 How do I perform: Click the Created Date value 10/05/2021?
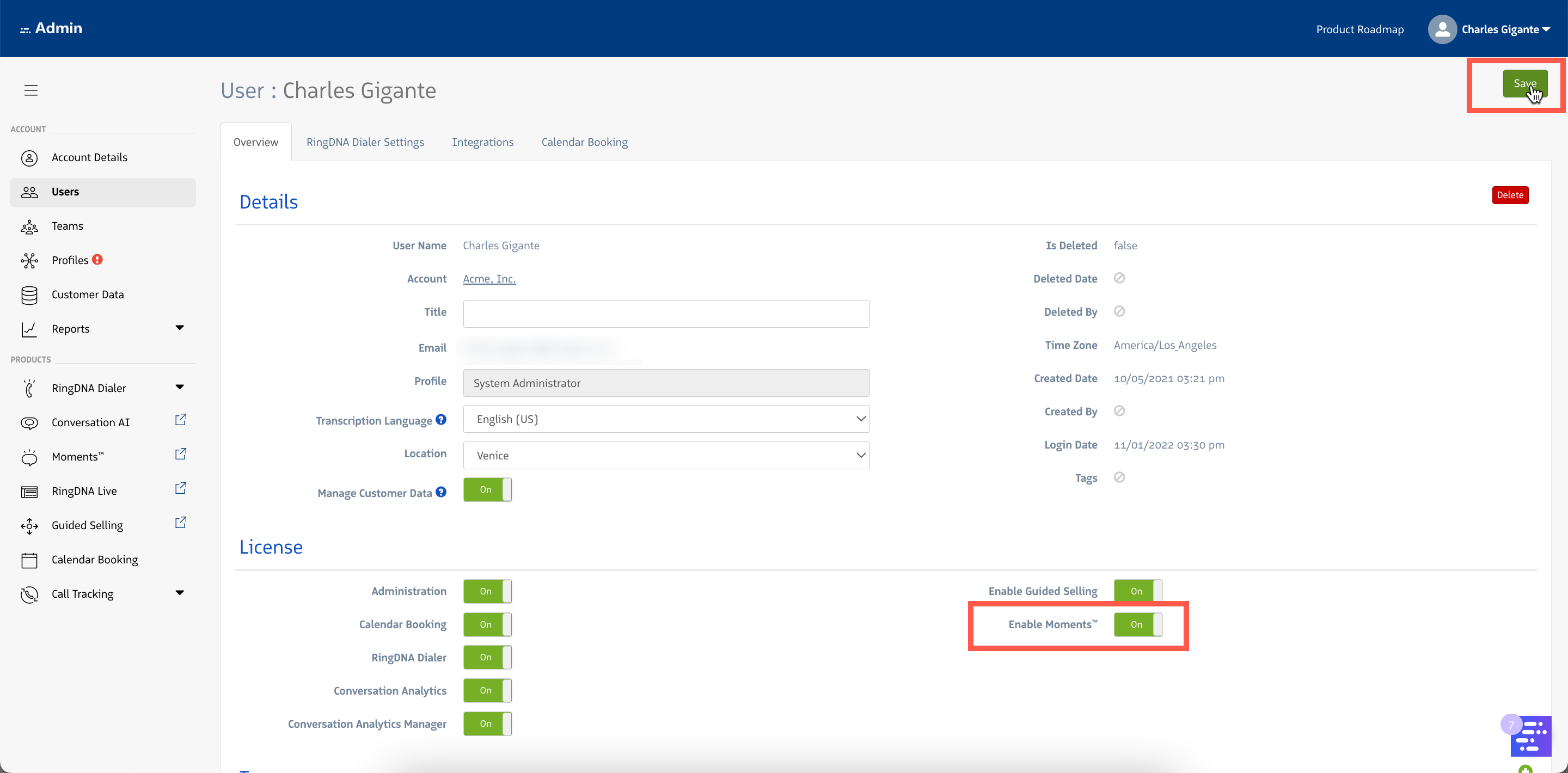tap(1169, 378)
